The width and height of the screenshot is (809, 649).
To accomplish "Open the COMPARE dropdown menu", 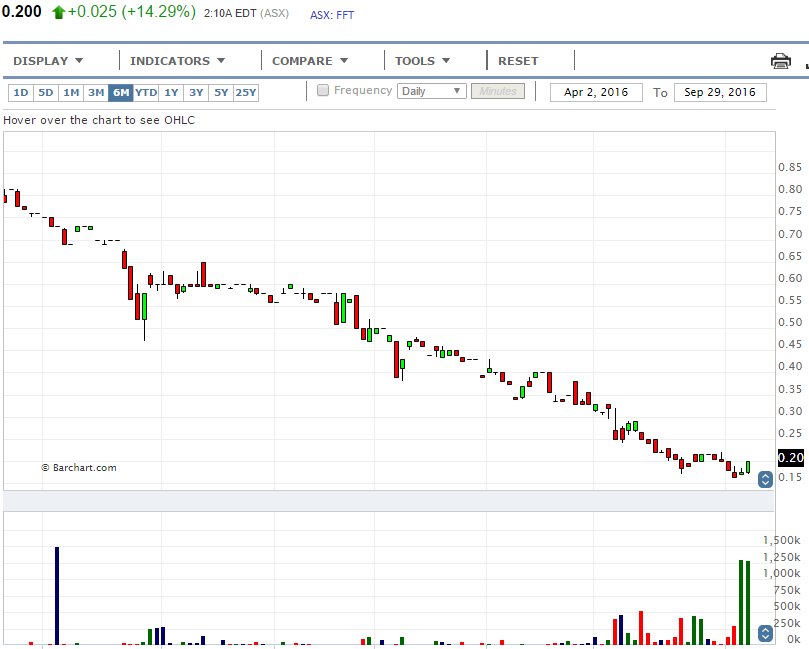I will click(310, 61).
